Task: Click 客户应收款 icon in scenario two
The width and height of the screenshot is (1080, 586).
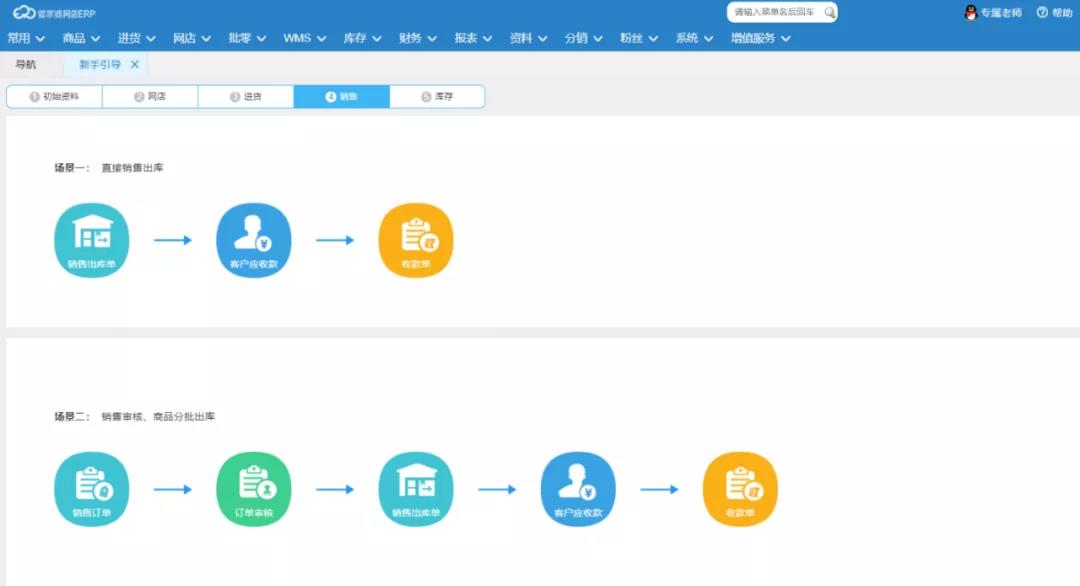Action: [577, 489]
